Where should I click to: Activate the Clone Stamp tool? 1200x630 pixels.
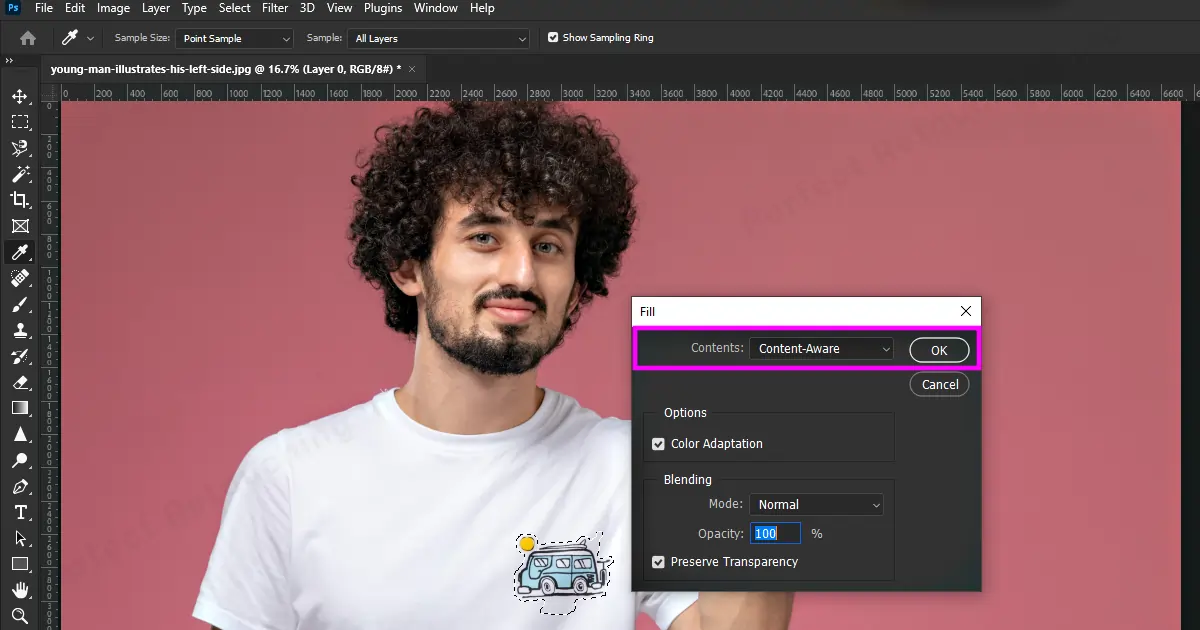tap(19, 331)
